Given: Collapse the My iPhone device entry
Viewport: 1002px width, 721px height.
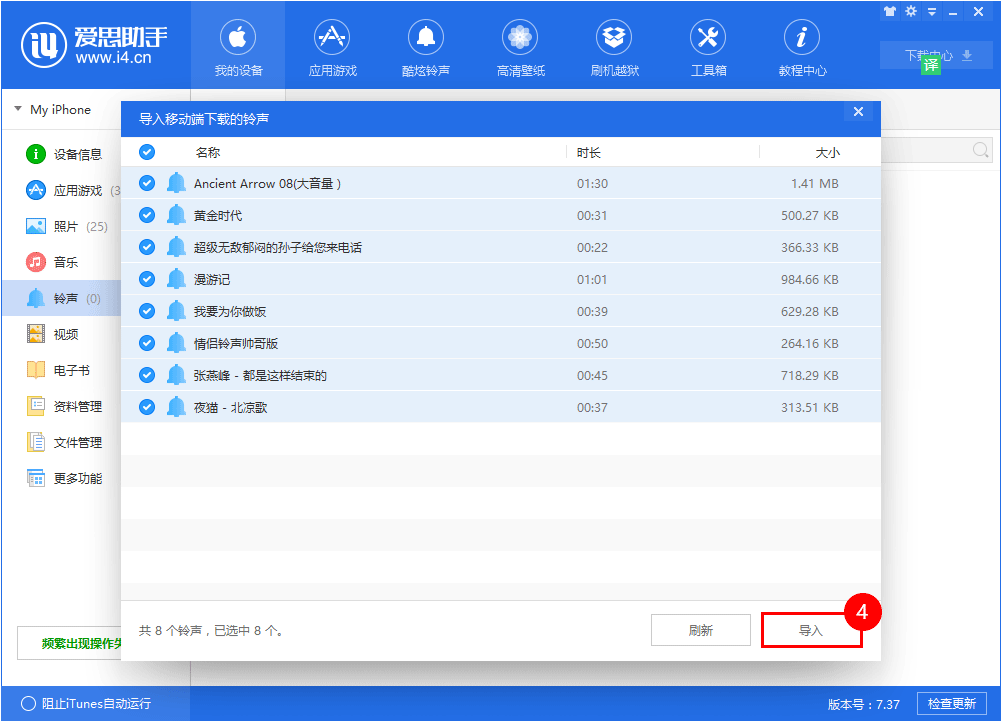Looking at the screenshot, I should click(16, 109).
